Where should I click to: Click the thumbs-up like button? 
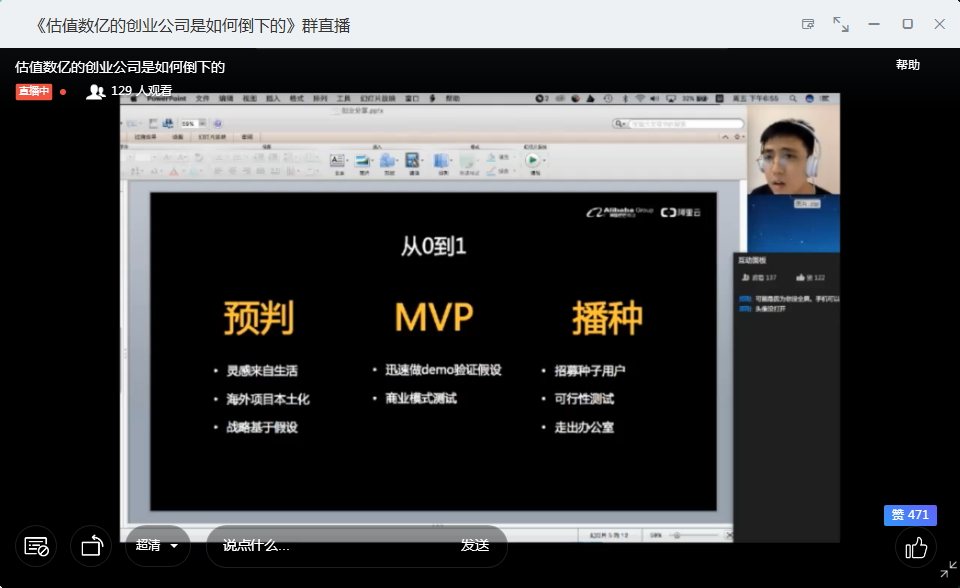916,547
